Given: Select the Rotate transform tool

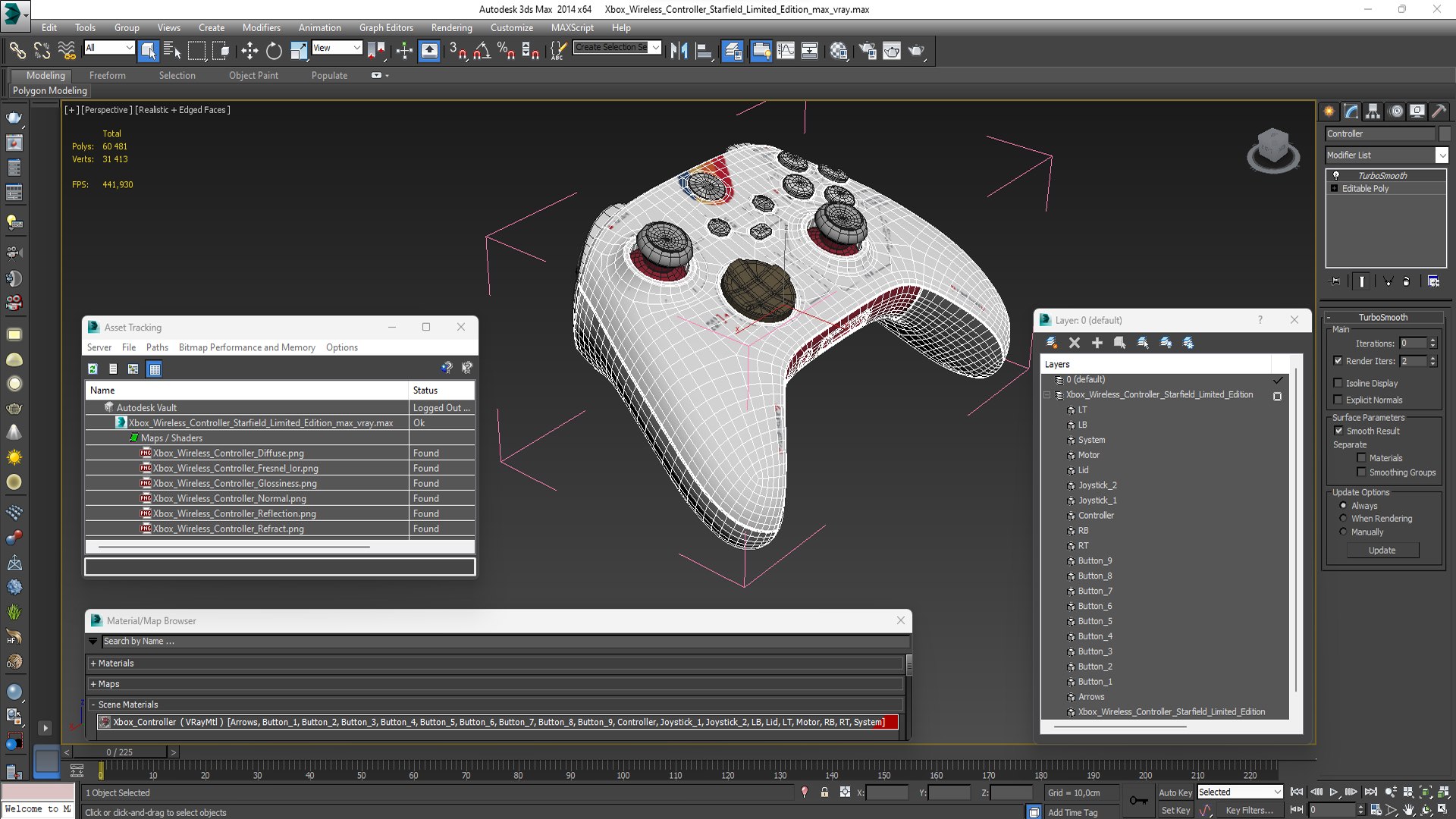Looking at the screenshot, I should click(x=274, y=51).
